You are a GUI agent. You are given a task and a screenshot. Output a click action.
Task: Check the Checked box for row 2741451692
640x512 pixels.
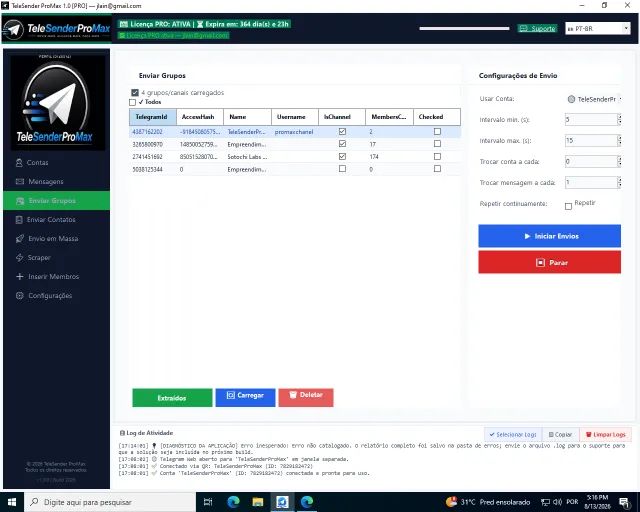[x=438, y=156]
